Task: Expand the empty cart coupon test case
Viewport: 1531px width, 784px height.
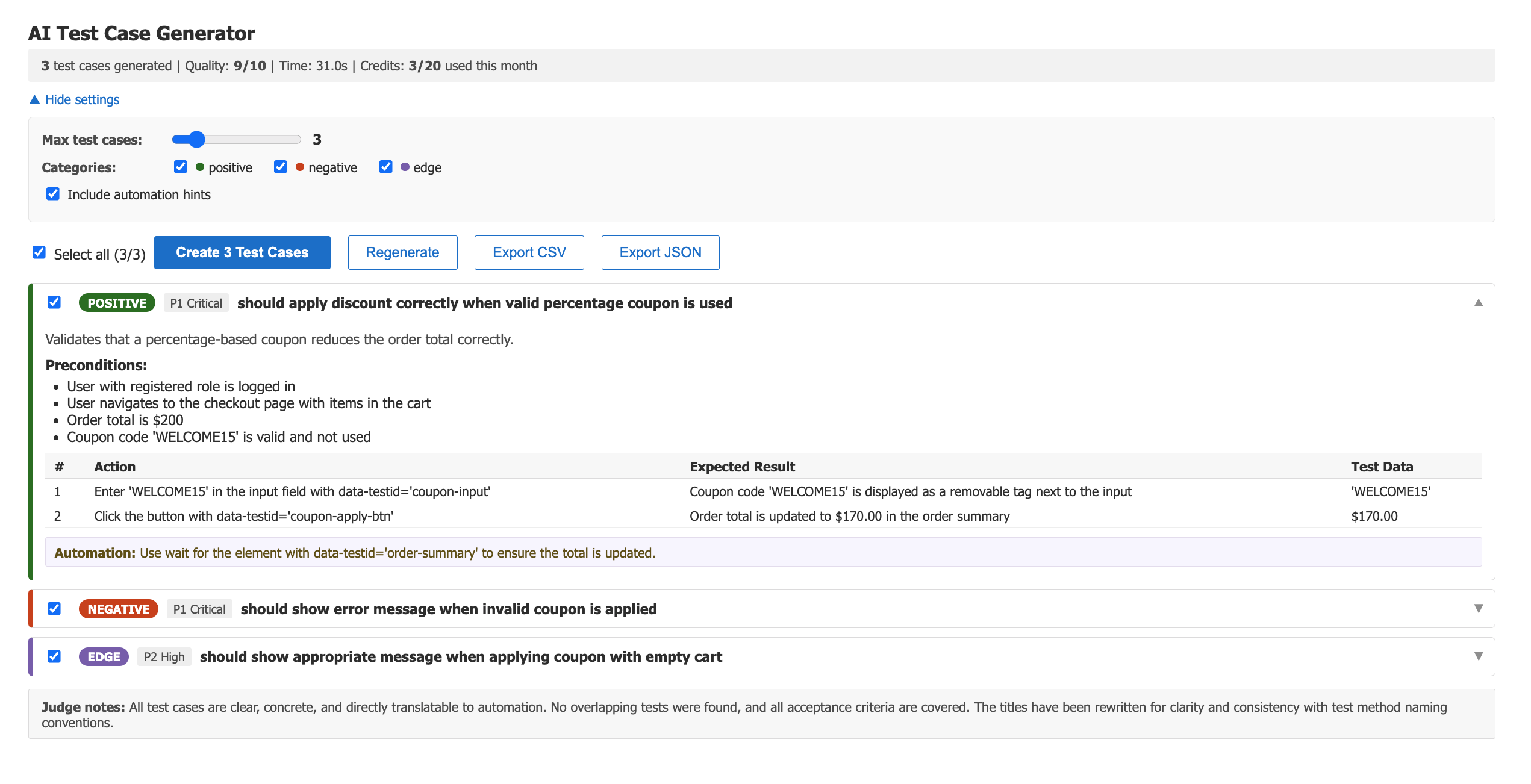Action: [1479, 656]
